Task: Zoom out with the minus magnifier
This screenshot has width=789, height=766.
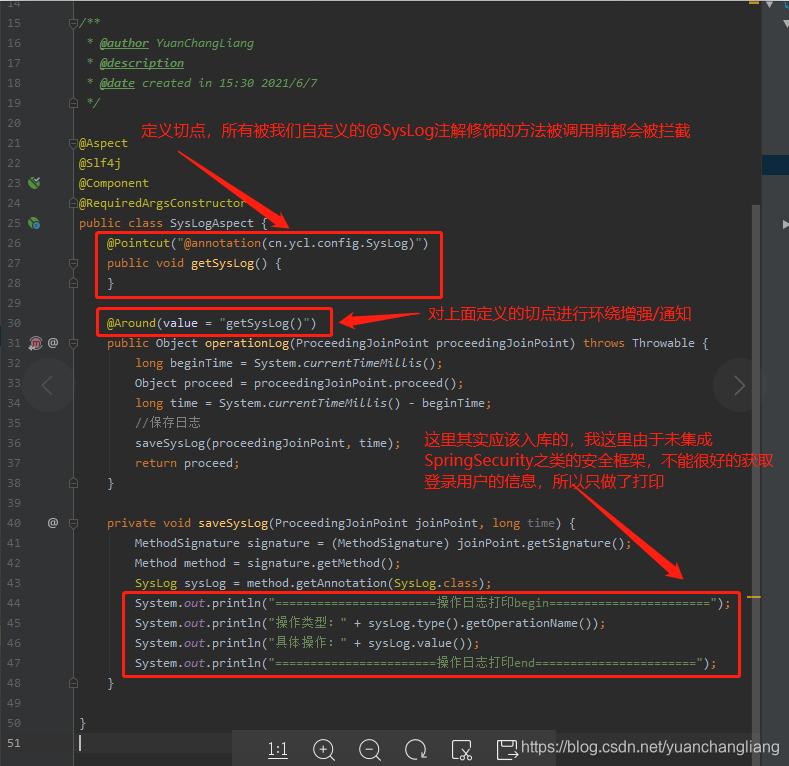Action: [x=370, y=749]
